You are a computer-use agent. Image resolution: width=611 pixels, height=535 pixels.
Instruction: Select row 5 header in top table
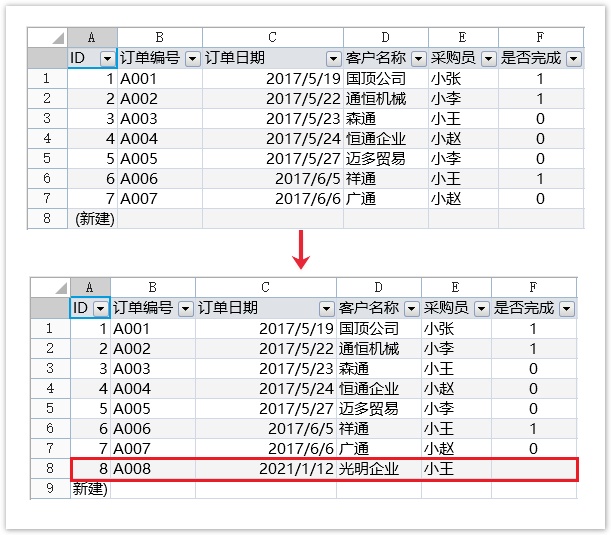point(47,158)
